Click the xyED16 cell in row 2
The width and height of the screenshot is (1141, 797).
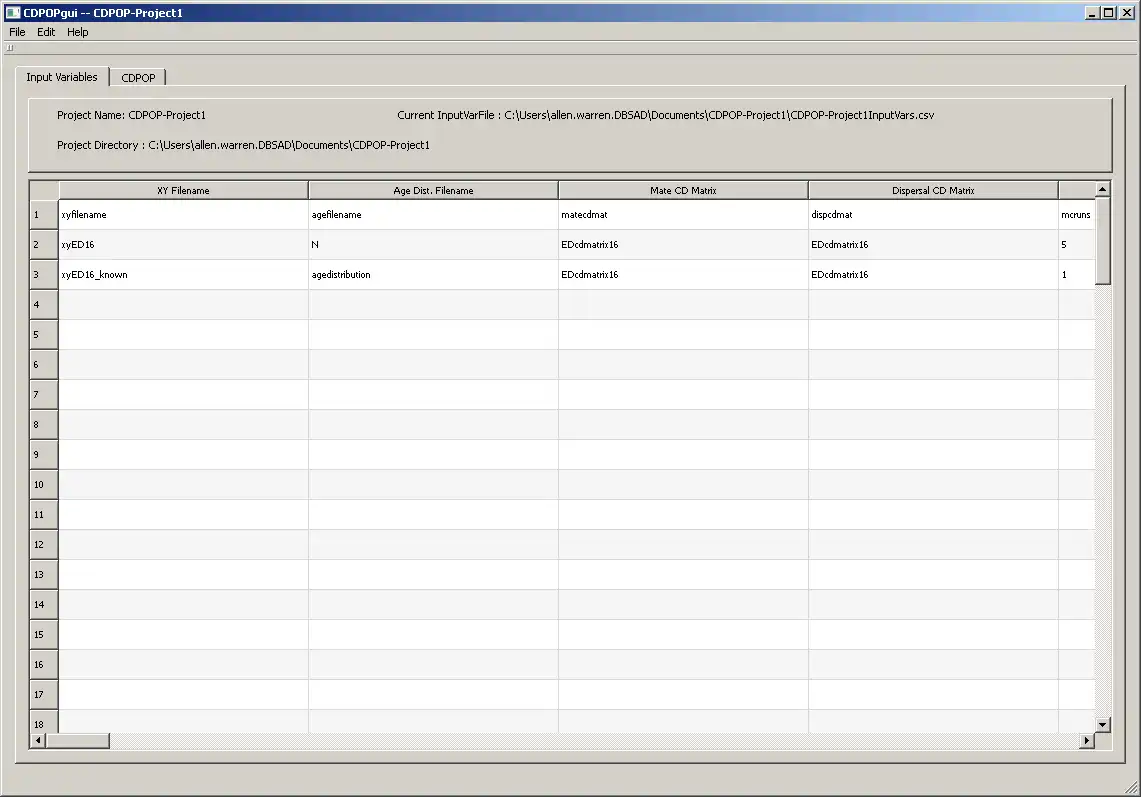183,245
